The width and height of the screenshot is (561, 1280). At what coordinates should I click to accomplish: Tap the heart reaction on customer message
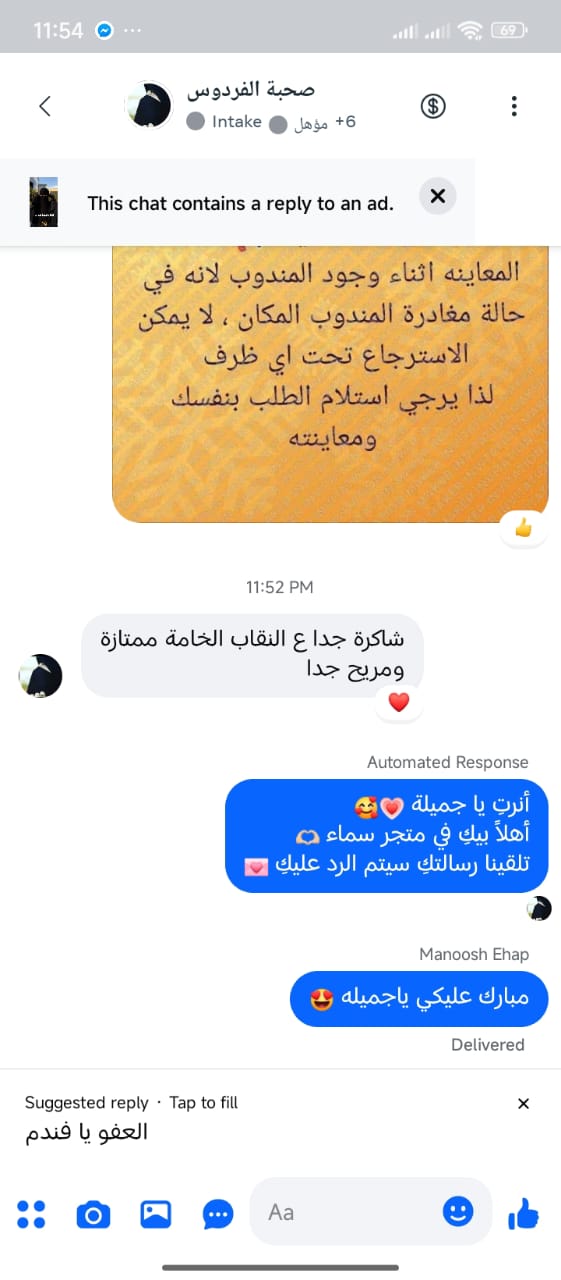click(399, 703)
